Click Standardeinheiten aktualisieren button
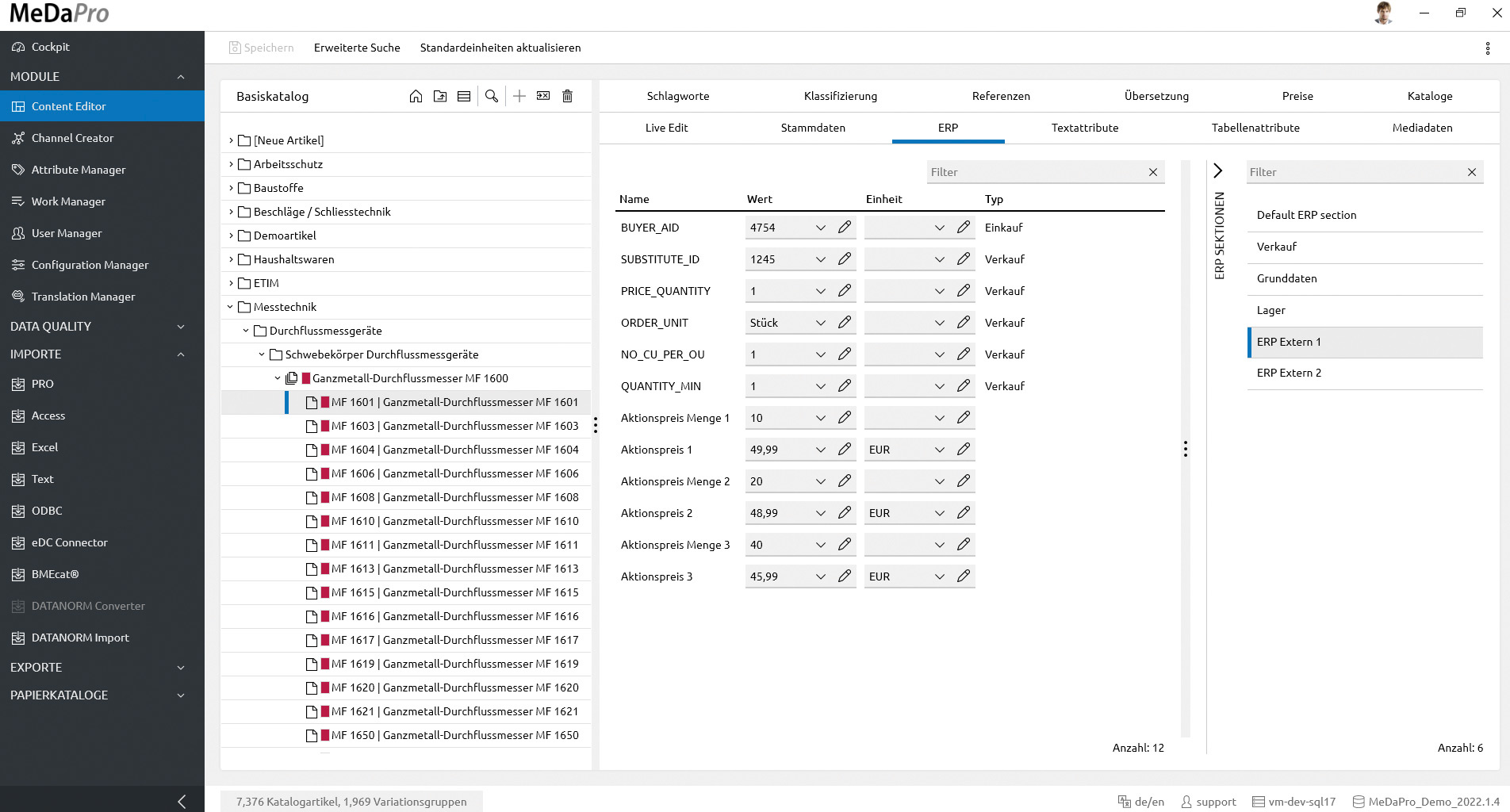 pyautogui.click(x=500, y=48)
